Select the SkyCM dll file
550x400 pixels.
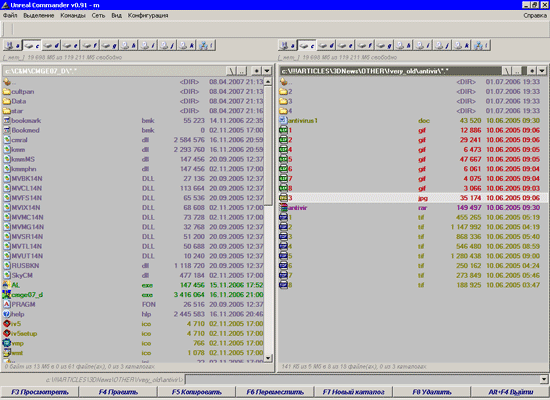pos(133,275)
